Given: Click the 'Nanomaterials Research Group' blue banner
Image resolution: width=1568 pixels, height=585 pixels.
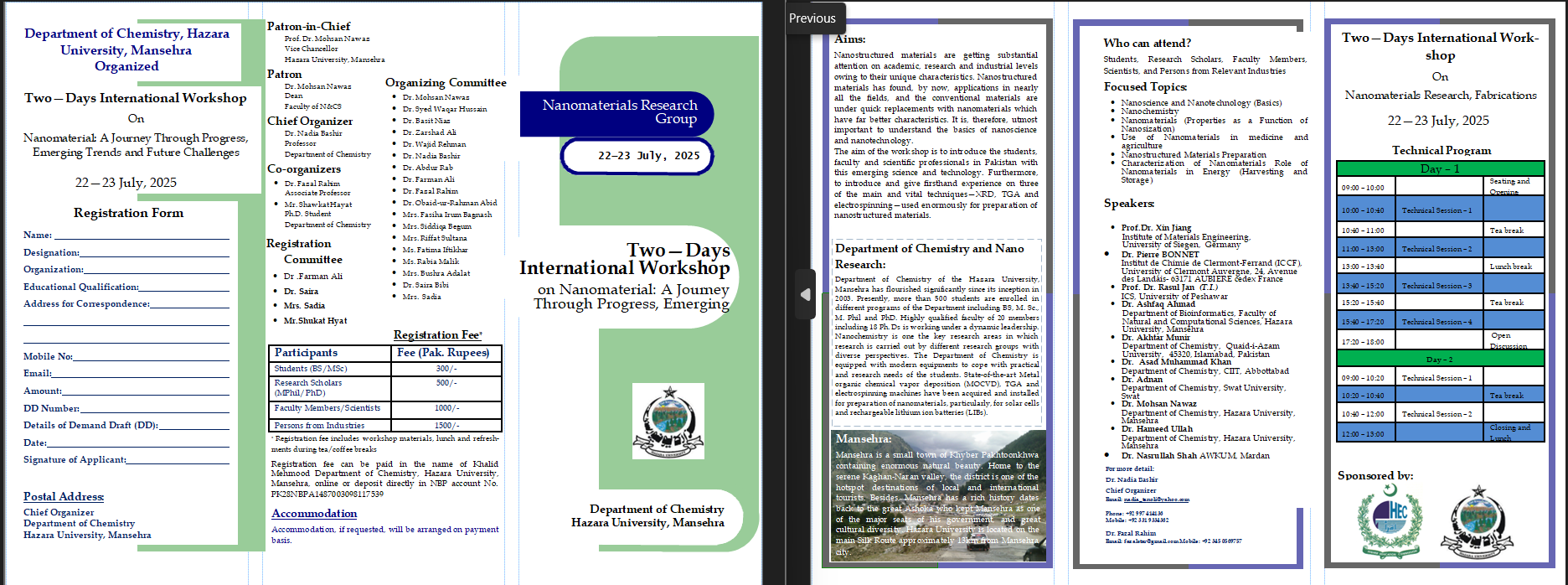Looking at the screenshot, I should click(617, 114).
